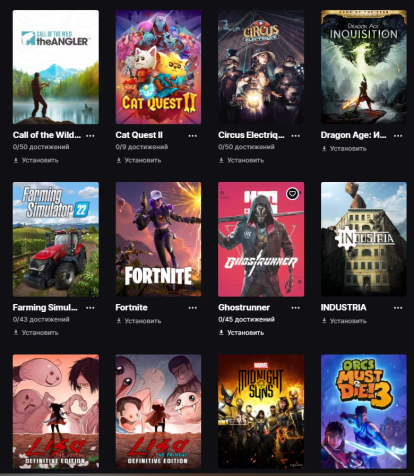
Task: Install Dragon Age via Установить link
Action: (x=344, y=149)
